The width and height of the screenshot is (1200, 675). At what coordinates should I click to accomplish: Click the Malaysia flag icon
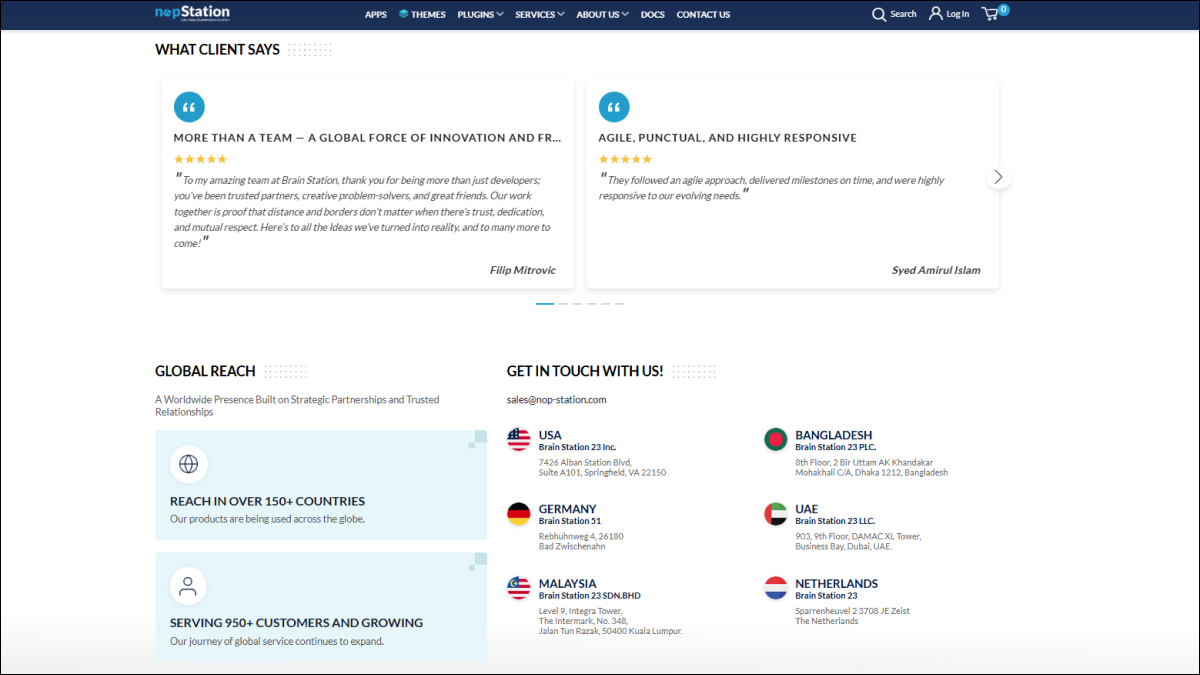tap(519, 588)
